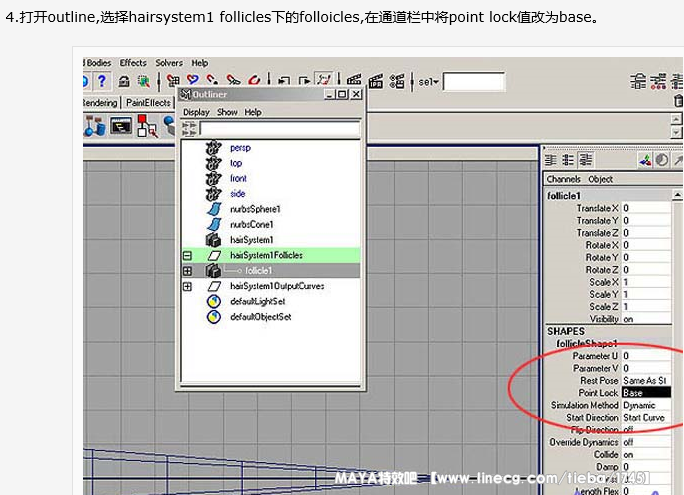Click the nurbsSphere1 surface icon
The width and height of the screenshot is (684, 495).
click(x=213, y=209)
